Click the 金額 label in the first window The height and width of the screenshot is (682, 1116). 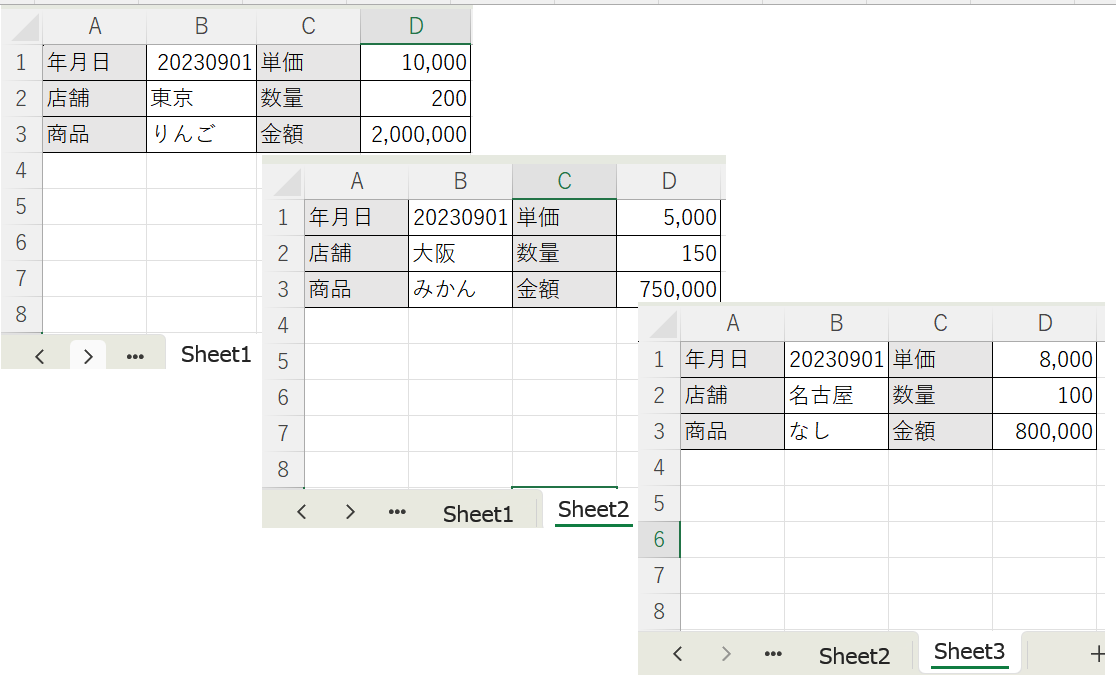click(308, 135)
